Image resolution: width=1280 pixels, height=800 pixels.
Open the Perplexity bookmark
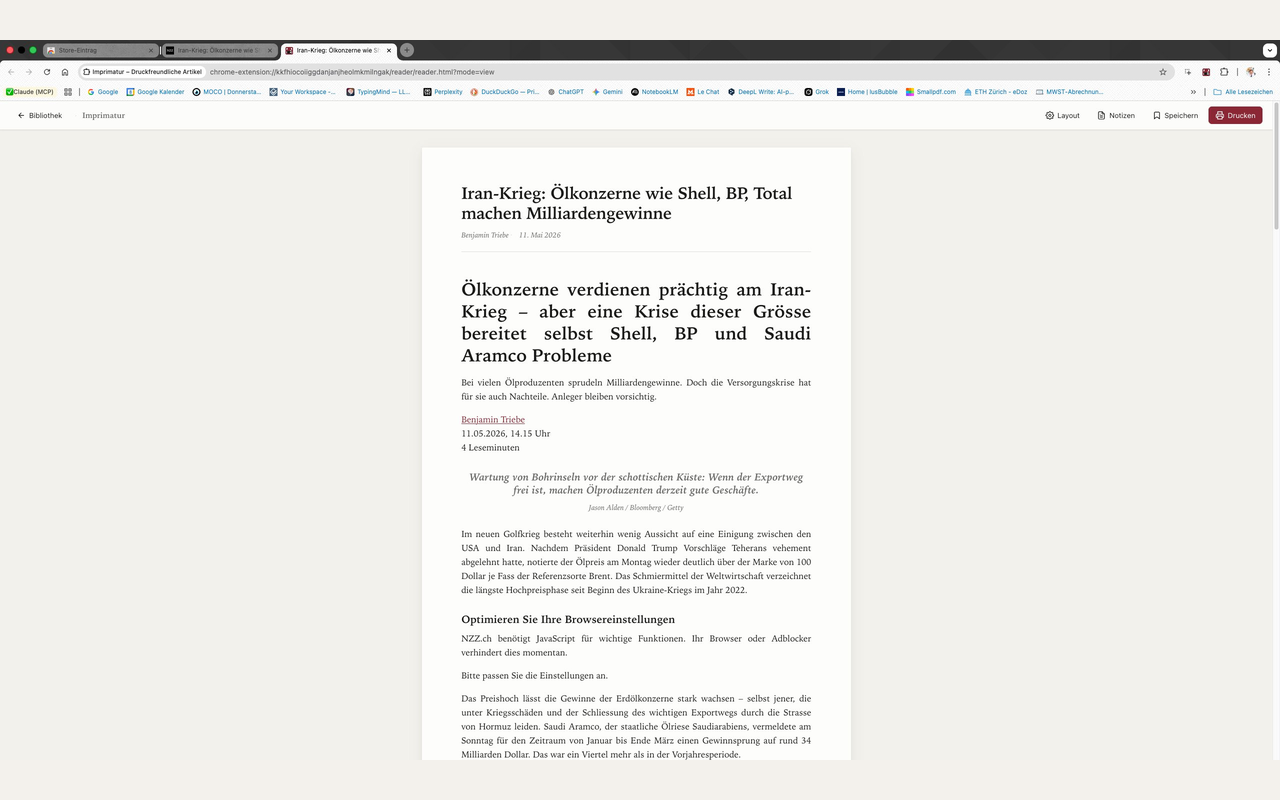coord(443,91)
